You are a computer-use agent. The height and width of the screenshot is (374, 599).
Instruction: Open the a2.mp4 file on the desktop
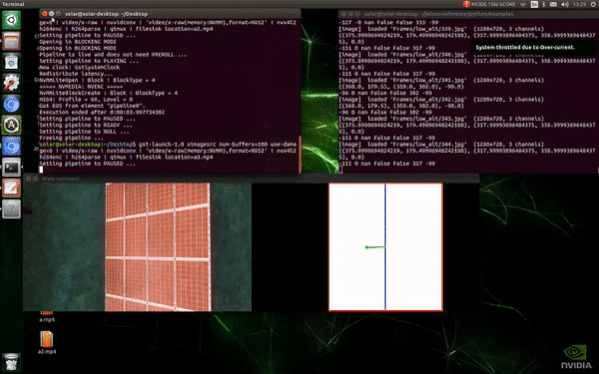[x=47, y=342]
